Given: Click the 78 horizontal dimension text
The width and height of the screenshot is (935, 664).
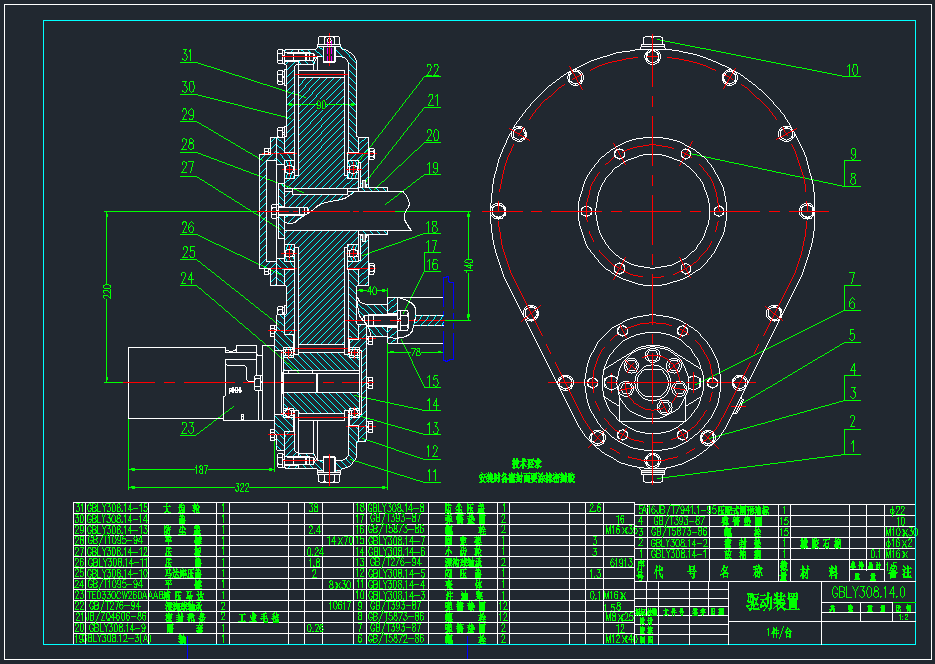Looking at the screenshot, I should pos(416,353).
